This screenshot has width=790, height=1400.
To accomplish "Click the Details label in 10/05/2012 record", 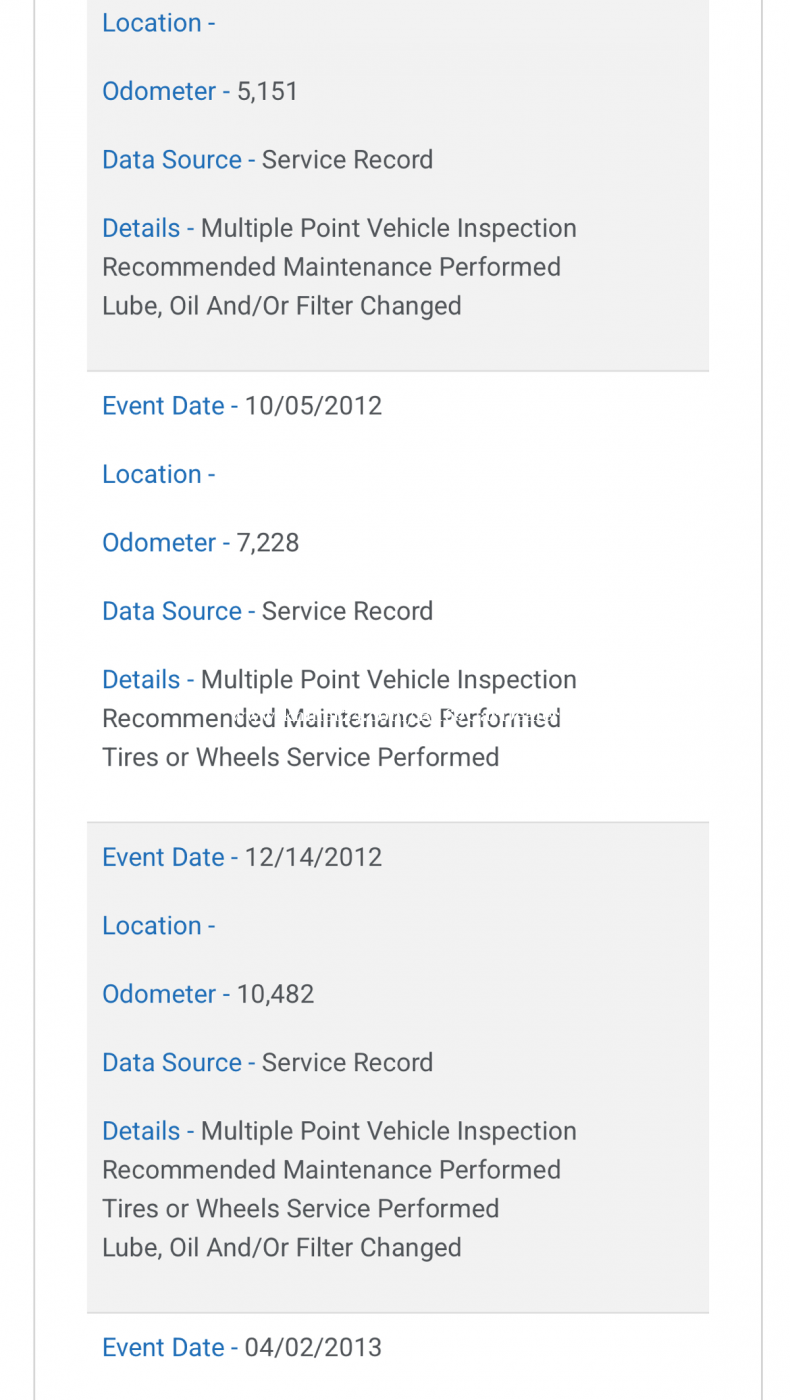I will (x=148, y=680).
